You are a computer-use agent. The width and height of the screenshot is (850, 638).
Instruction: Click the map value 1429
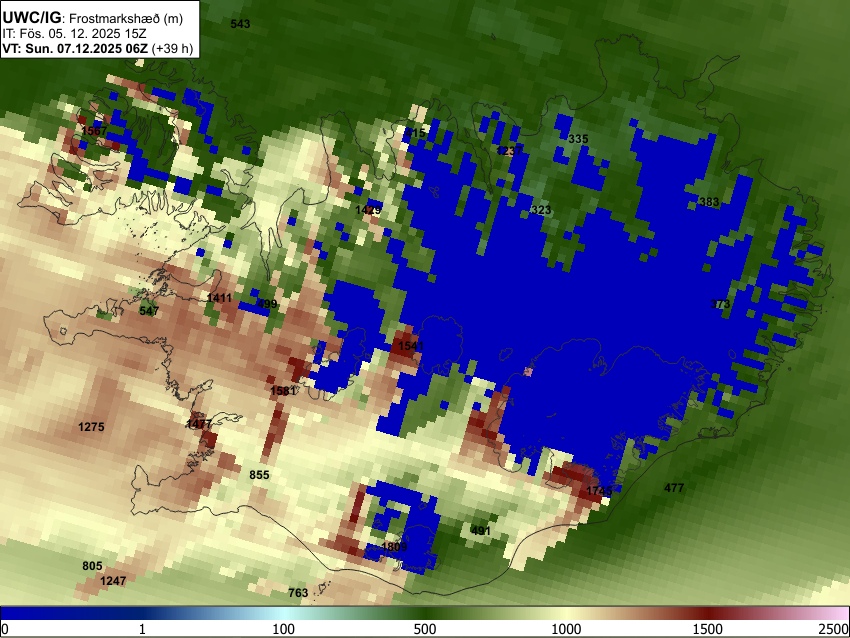point(368,210)
